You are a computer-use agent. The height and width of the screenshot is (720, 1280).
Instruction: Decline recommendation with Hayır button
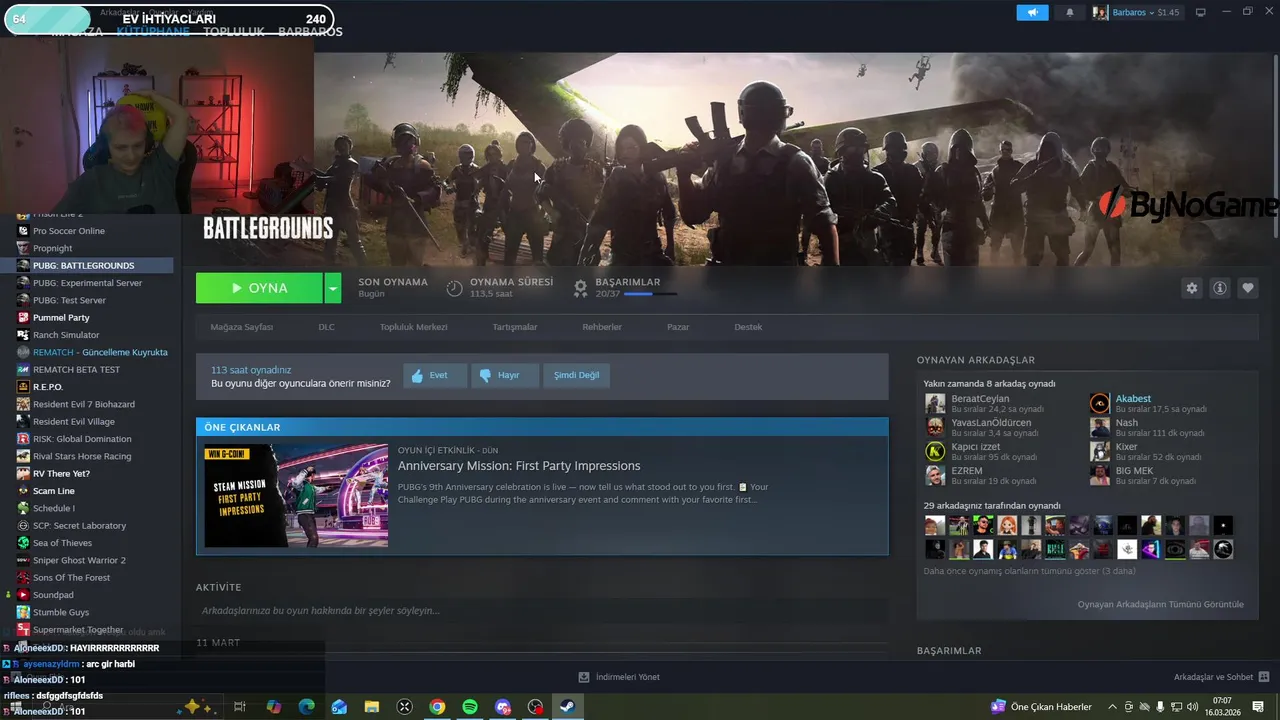point(504,375)
